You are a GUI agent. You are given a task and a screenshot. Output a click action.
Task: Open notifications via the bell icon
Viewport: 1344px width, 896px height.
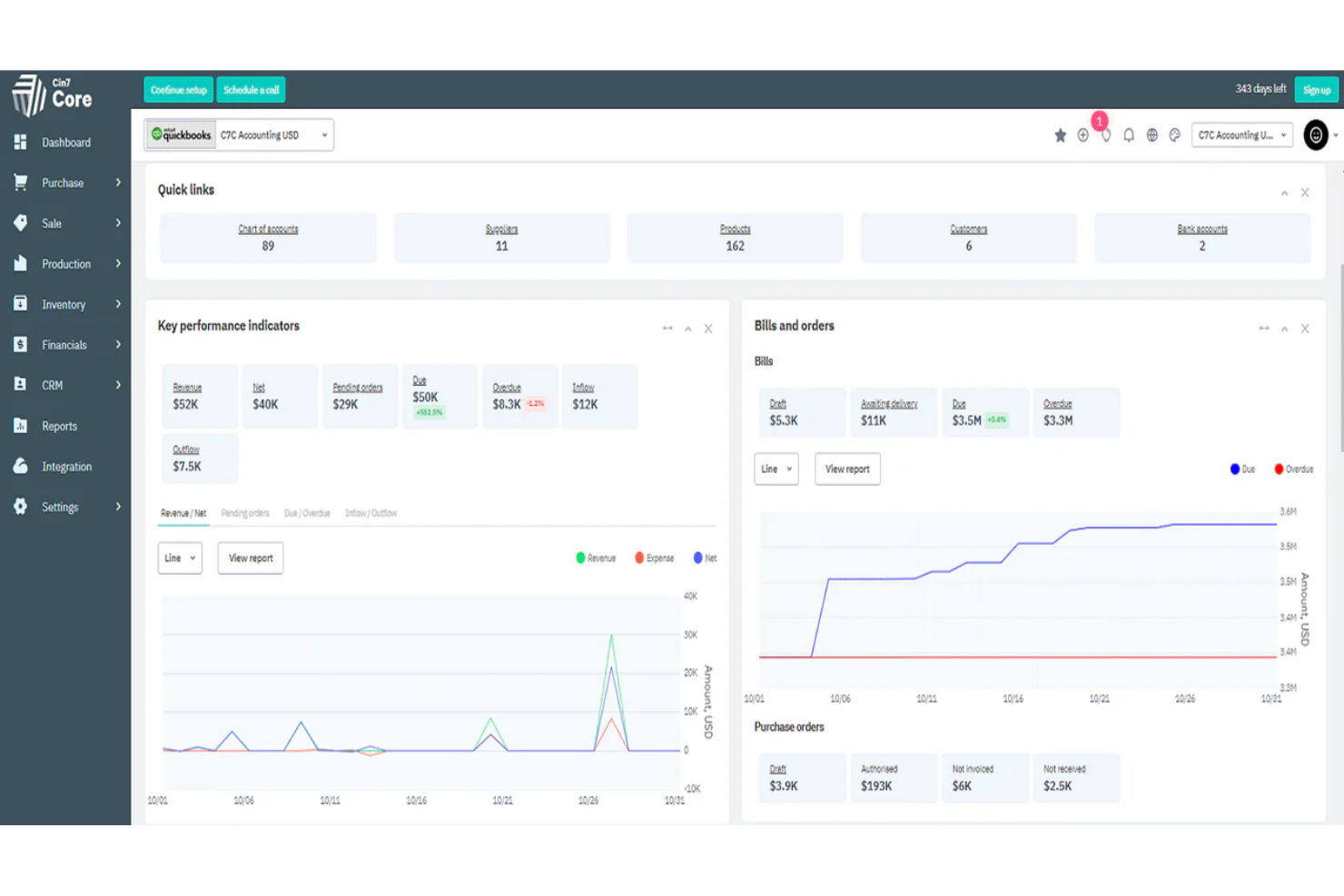1129,134
